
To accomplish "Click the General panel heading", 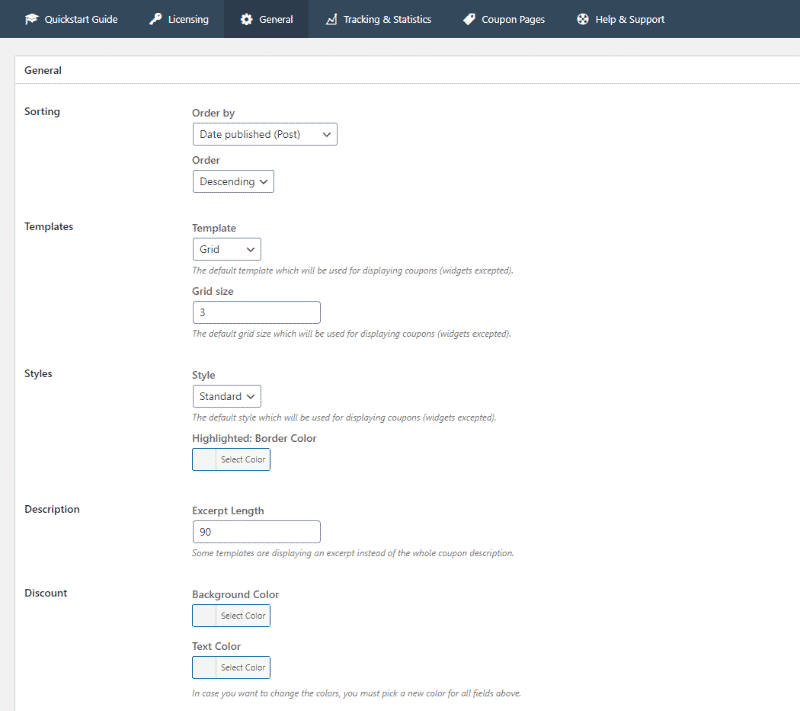I will click(x=43, y=70).
